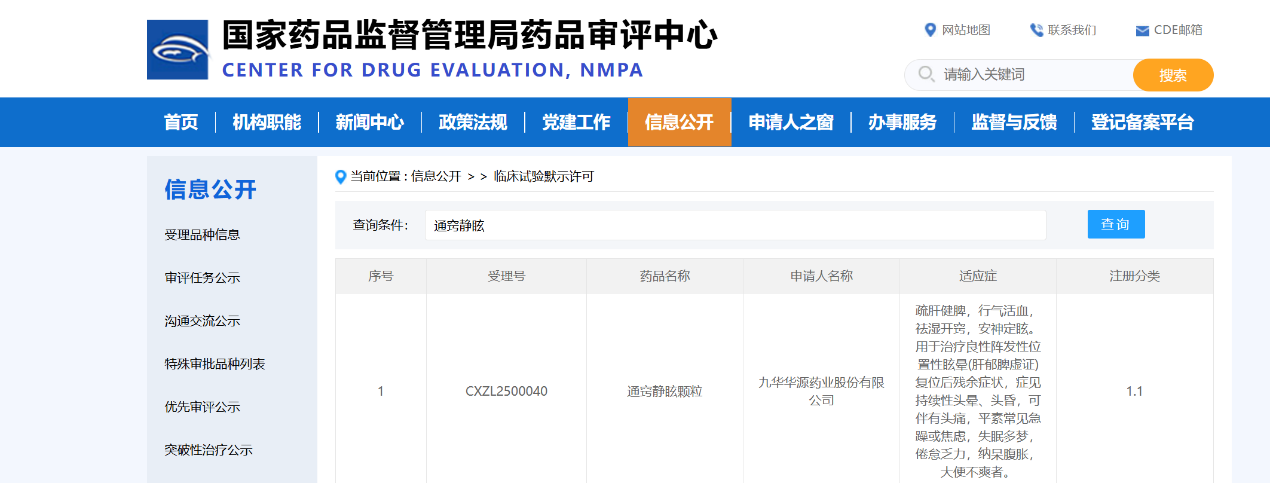Click the row number 1 cell
The height and width of the screenshot is (483, 1270).
[381, 391]
